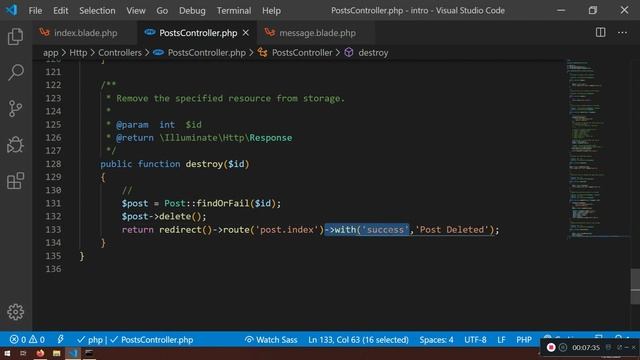This screenshot has height=360, width=640.
Task: Open the Go menu
Action: tap(162, 11)
